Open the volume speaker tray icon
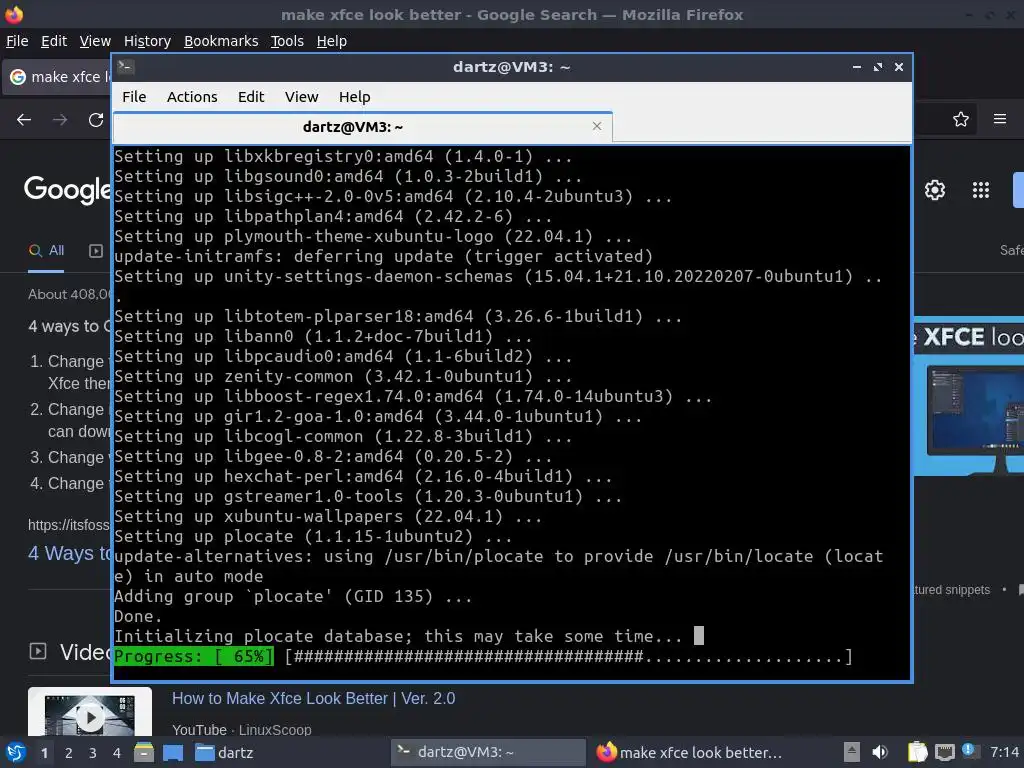This screenshot has width=1024, height=768. point(880,752)
